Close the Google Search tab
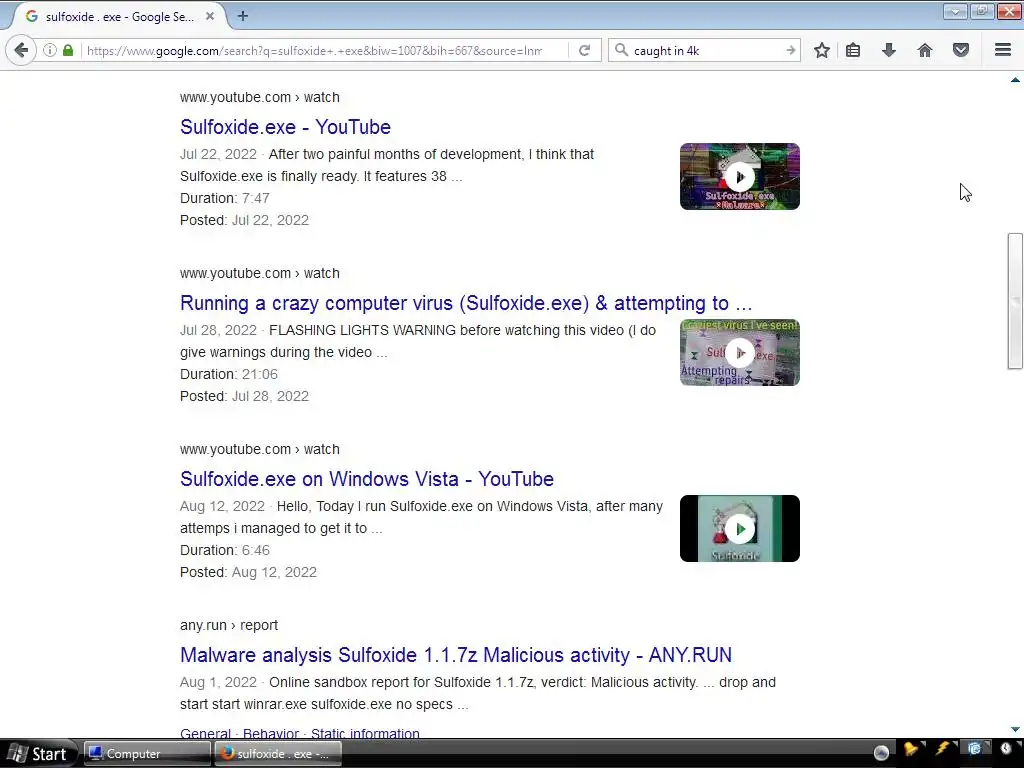 (x=210, y=16)
